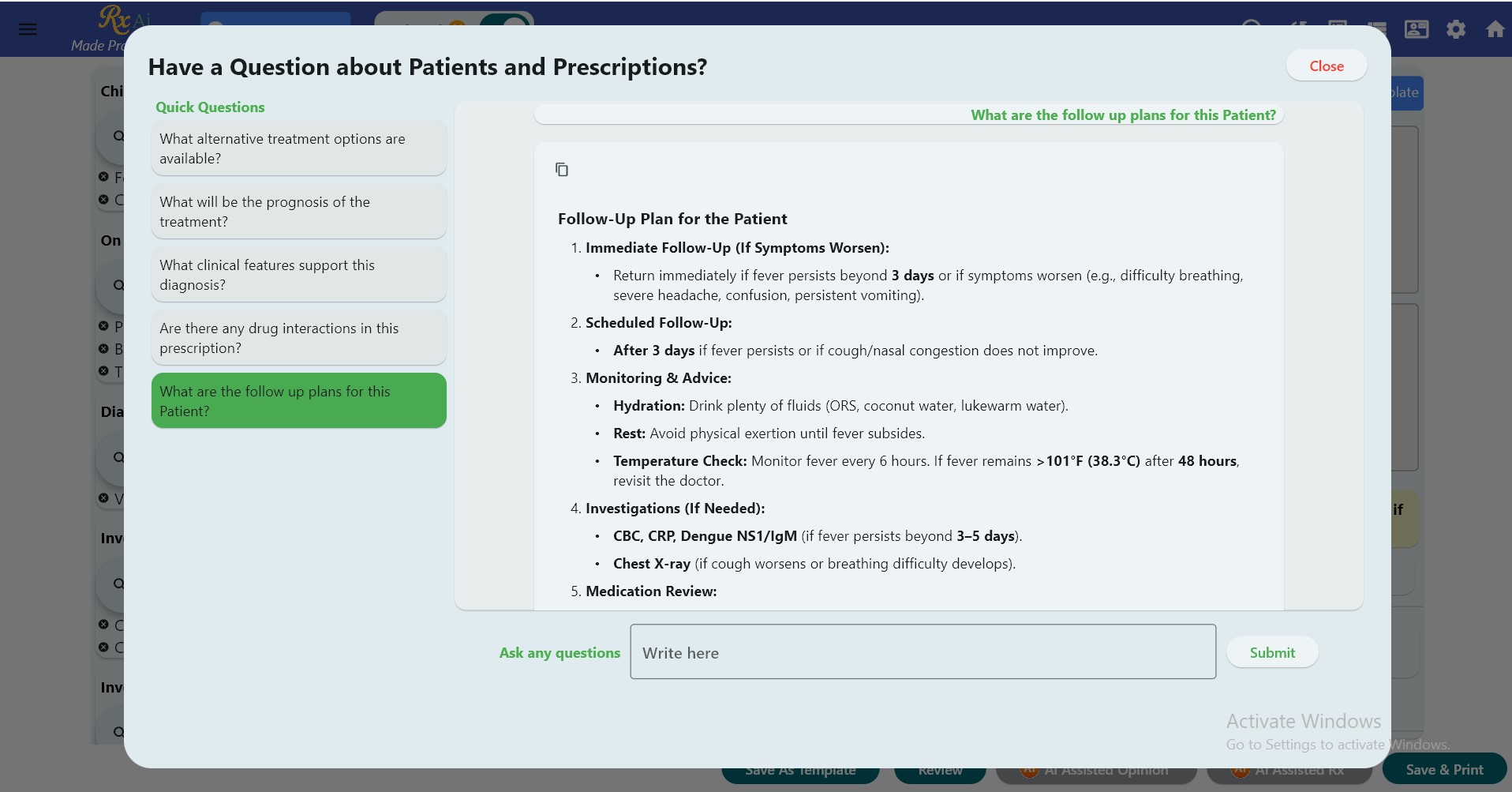Viewport: 1512px width, 792px height.
Task: Click the Save & Print button
Action: (1443, 770)
